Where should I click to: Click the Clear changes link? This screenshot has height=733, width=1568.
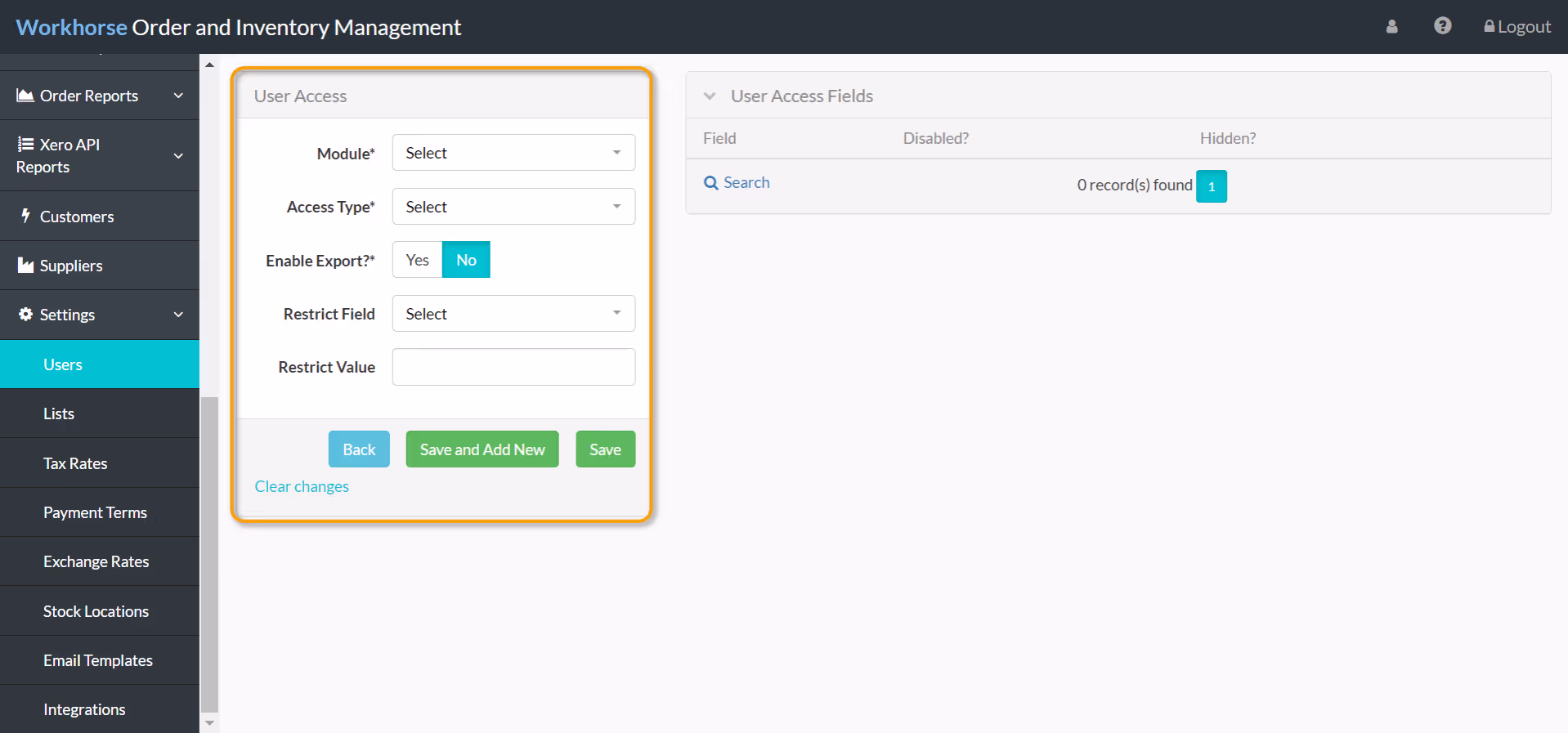[x=302, y=486]
